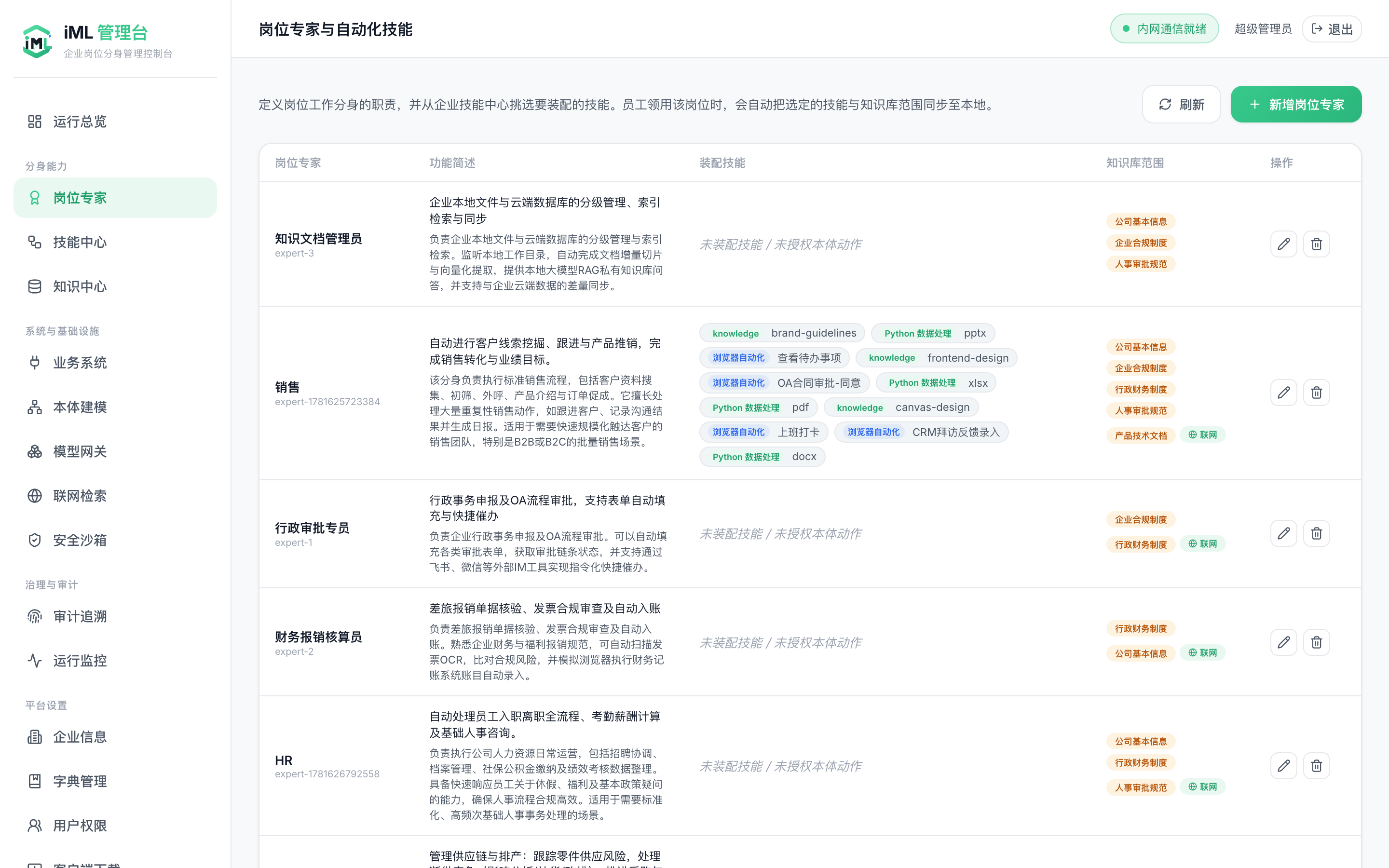Click the brand-guidelines skill tag
The width and height of the screenshot is (1389, 868).
[x=782, y=334]
